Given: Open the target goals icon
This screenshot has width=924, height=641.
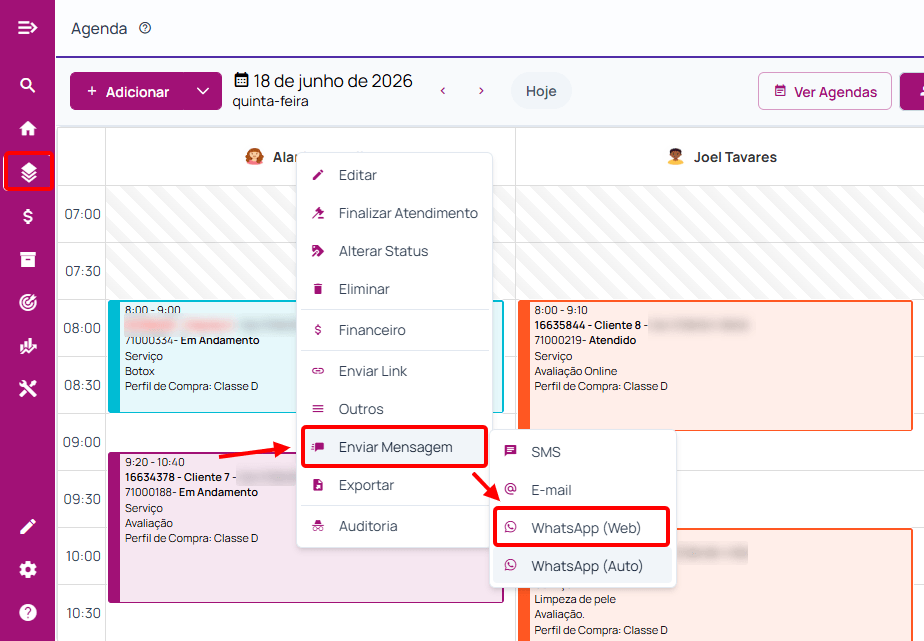Looking at the screenshot, I should point(28,302).
